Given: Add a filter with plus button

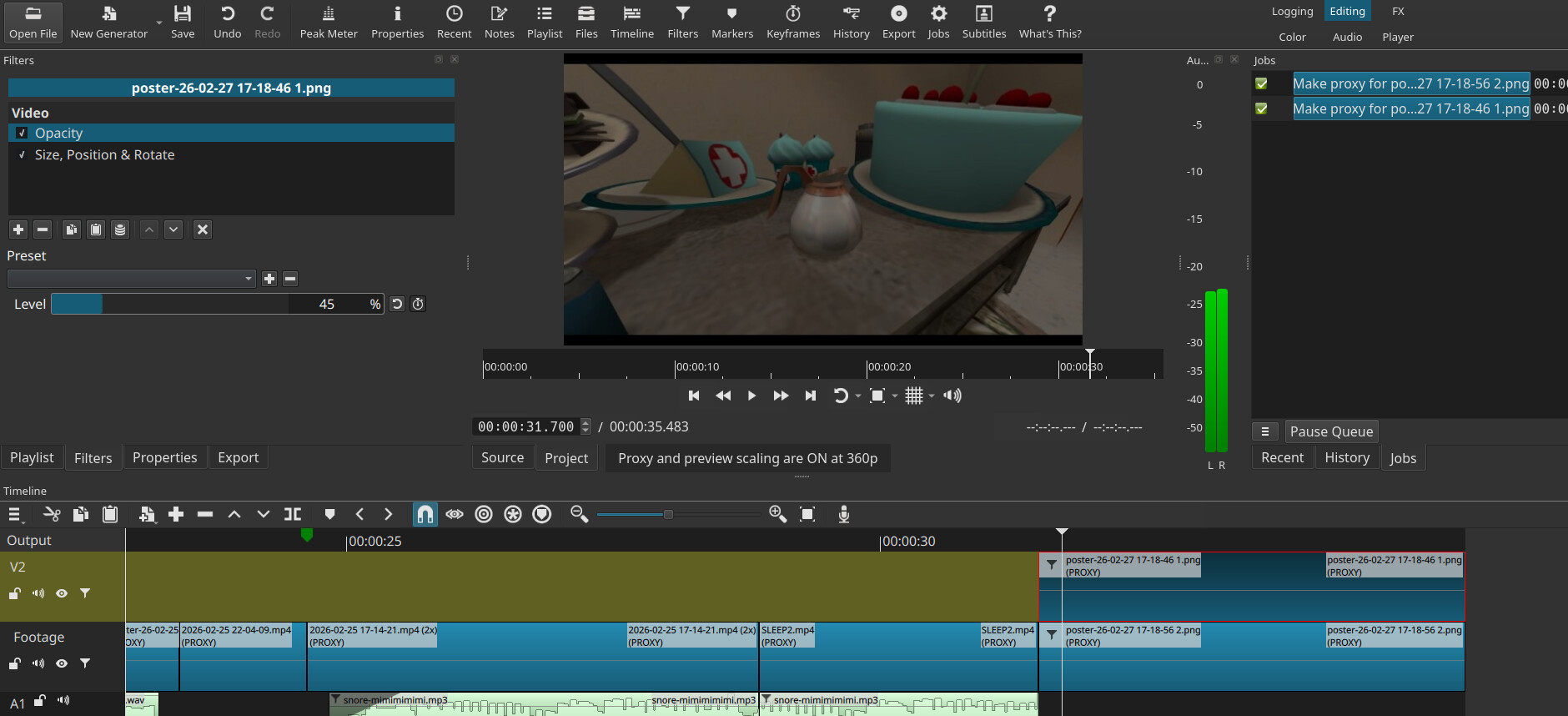Looking at the screenshot, I should pyautogui.click(x=18, y=229).
